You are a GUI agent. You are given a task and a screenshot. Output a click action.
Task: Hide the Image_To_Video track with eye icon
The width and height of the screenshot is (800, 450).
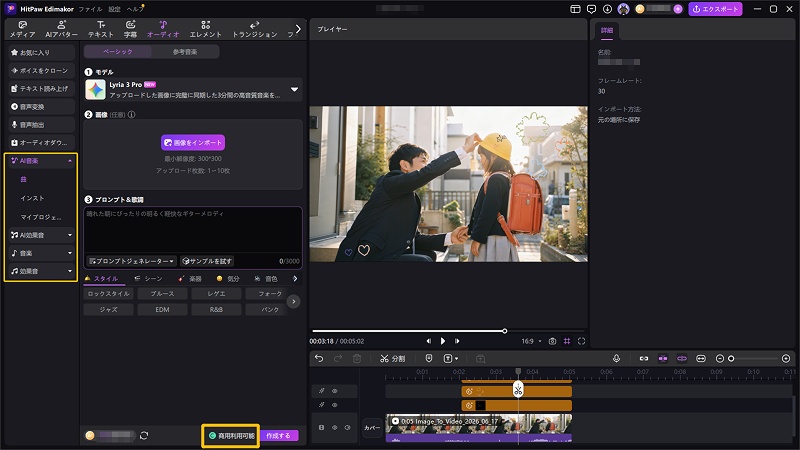335,428
